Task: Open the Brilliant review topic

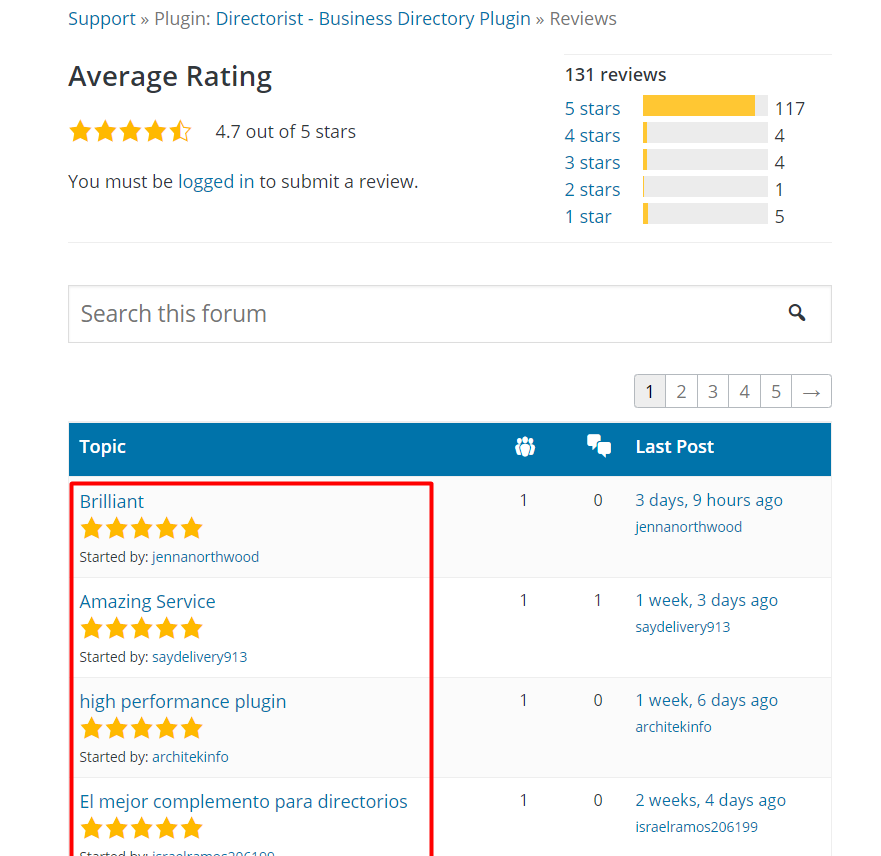Action: click(112, 501)
